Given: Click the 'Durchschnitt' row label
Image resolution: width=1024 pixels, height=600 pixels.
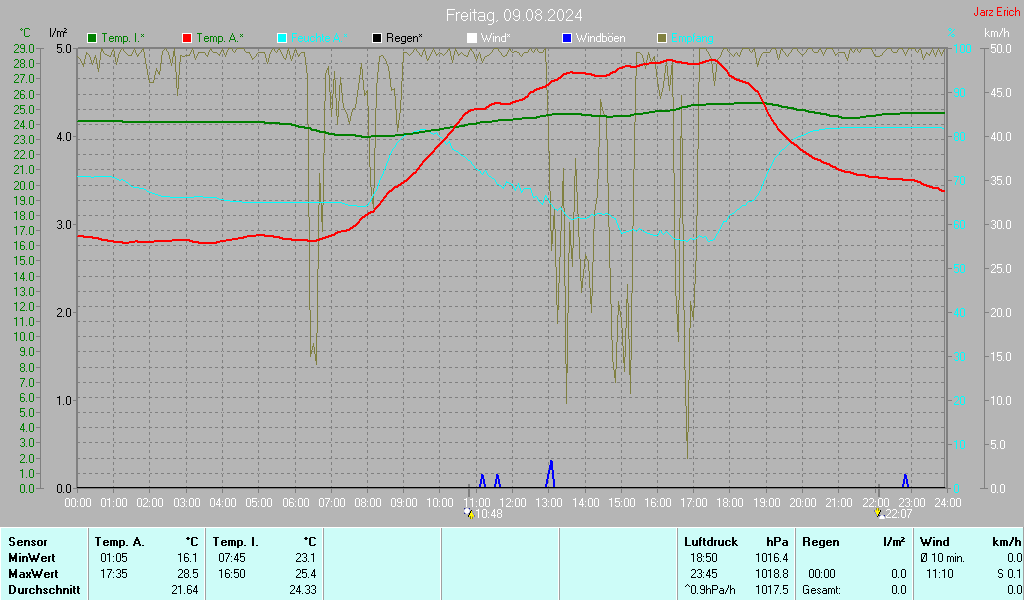Looking at the screenshot, I should (44, 590).
